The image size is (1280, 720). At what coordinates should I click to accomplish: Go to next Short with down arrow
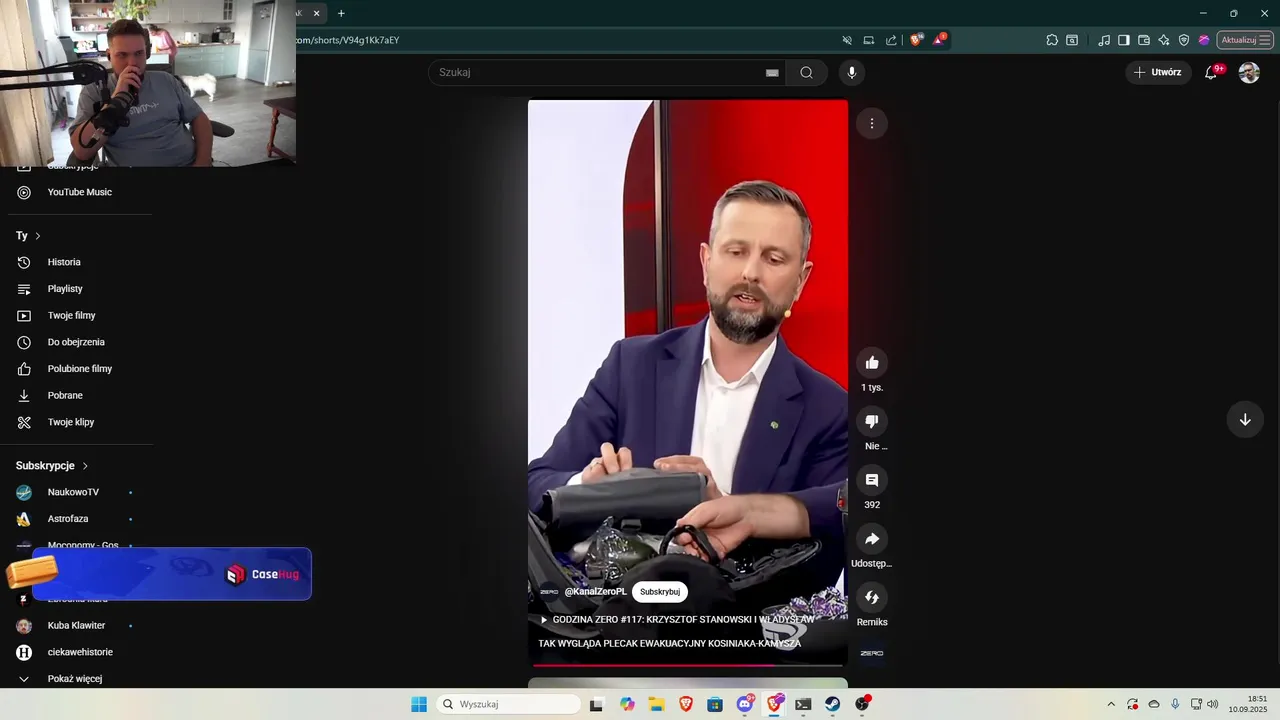(x=1245, y=420)
